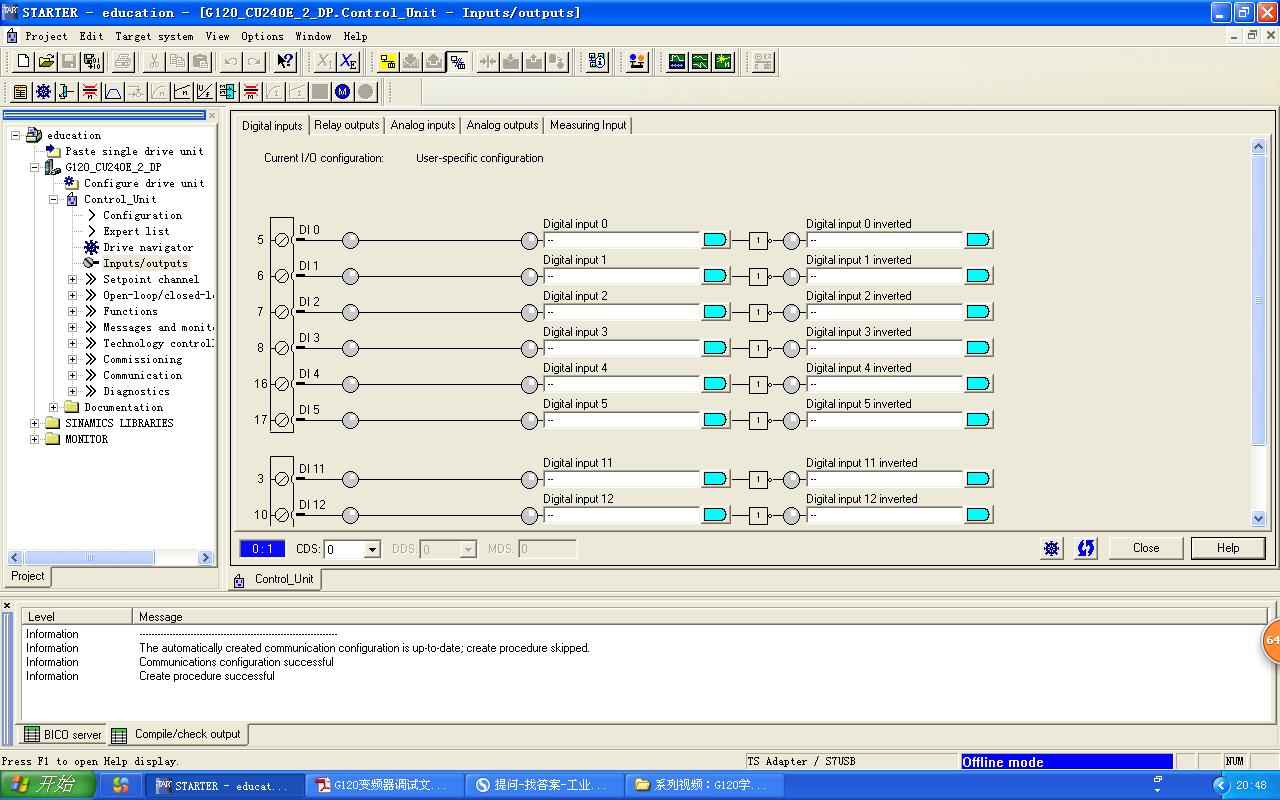This screenshot has height=800, width=1280.
Task: Open the 系列视频 folder taskbar item
Action: [706, 785]
